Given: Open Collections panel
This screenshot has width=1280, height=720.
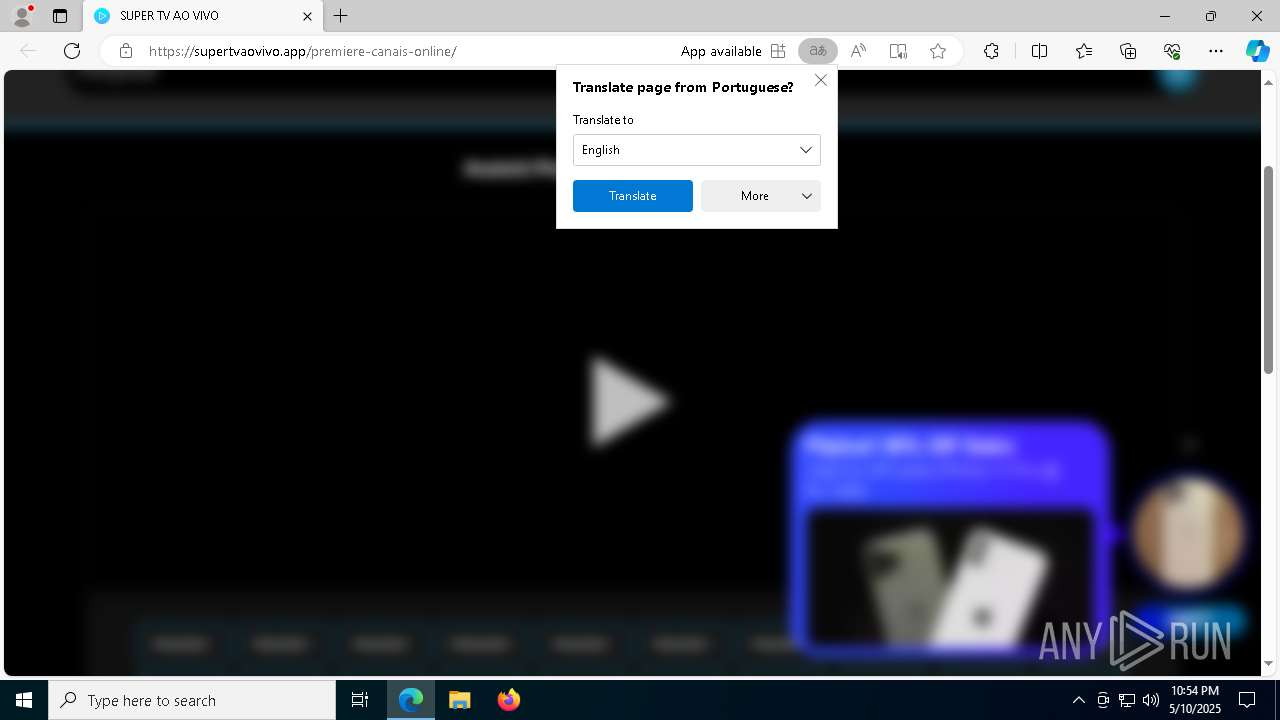Looking at the screenshot, I should click(1128, 51).
